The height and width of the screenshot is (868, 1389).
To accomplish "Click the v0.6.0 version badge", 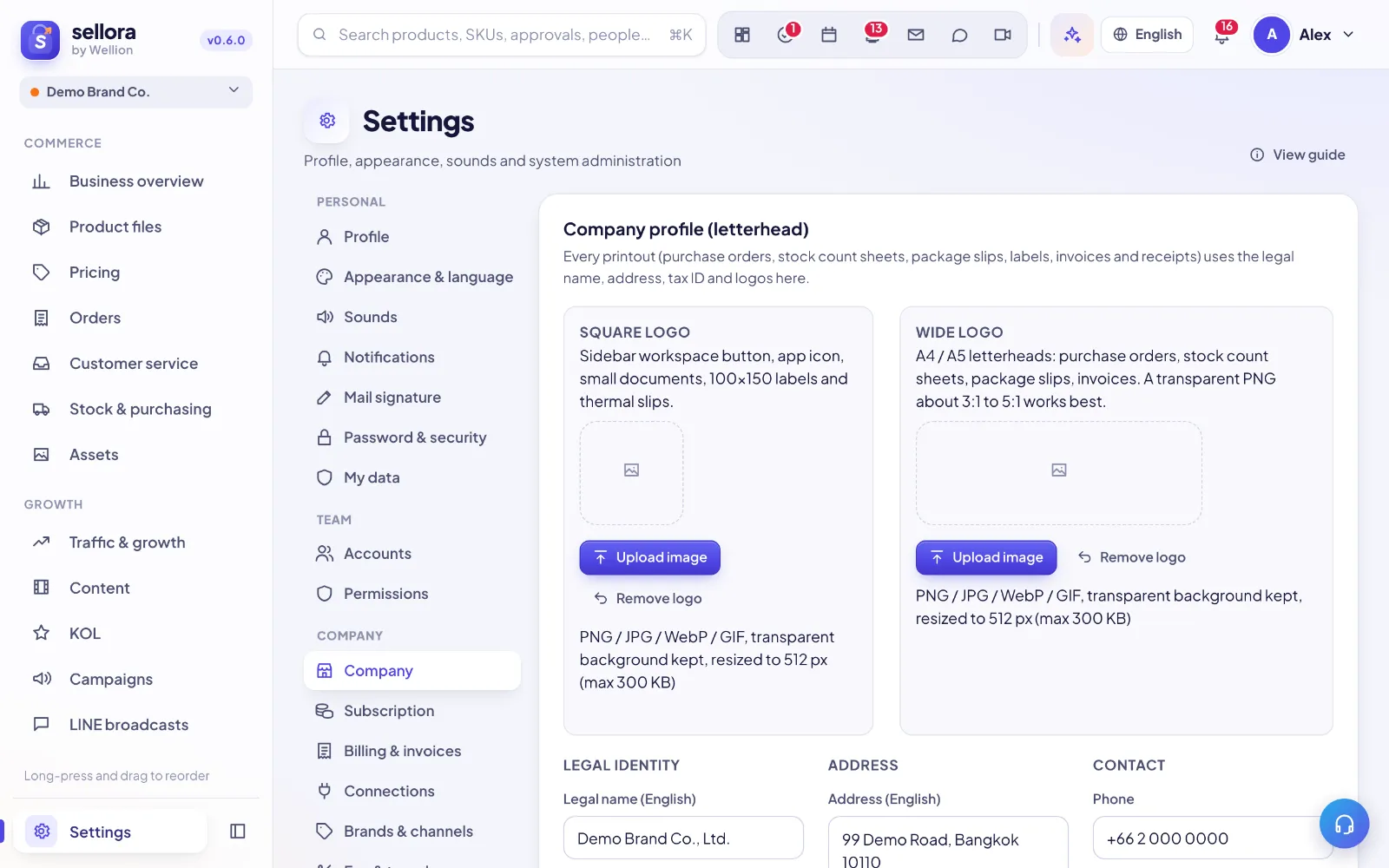I will (x=226, y=40).
